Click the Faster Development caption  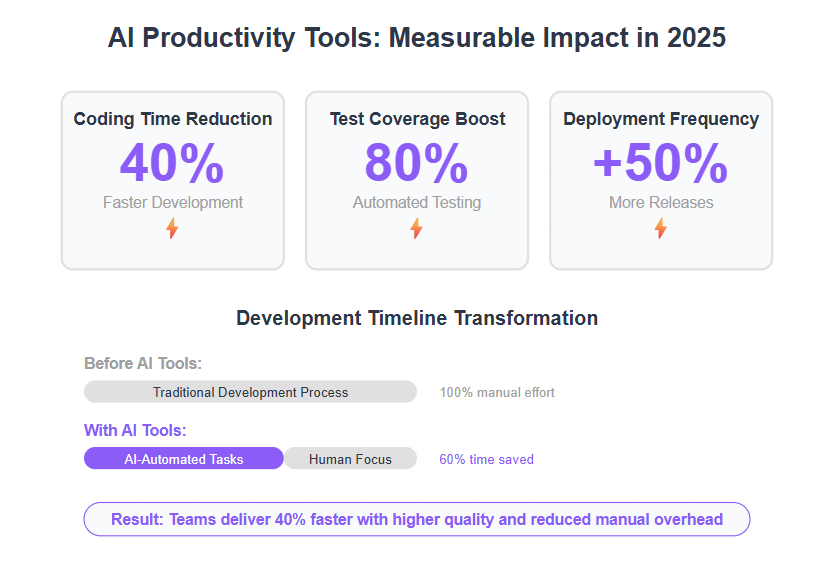click(x=173, y=202)
